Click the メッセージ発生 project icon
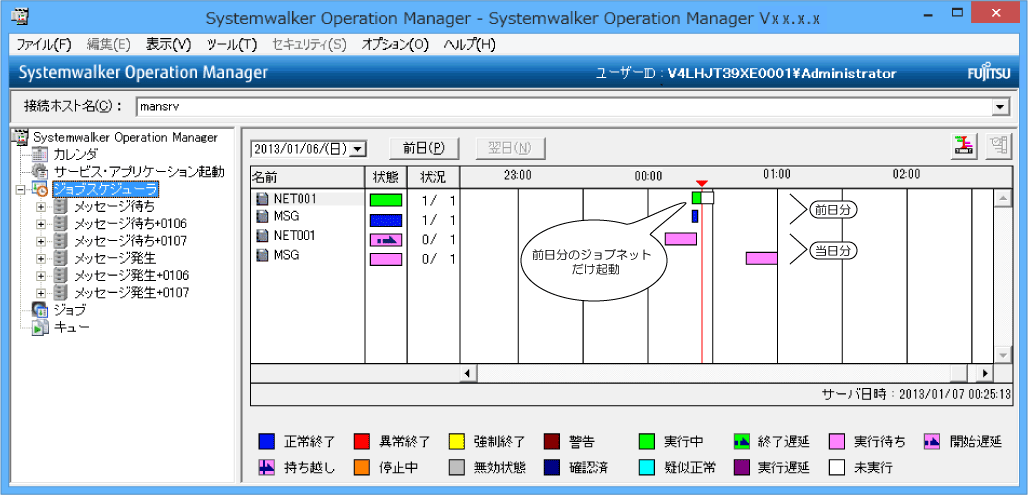This screenshot has width=1028, height=495. [x=60, y=258]
